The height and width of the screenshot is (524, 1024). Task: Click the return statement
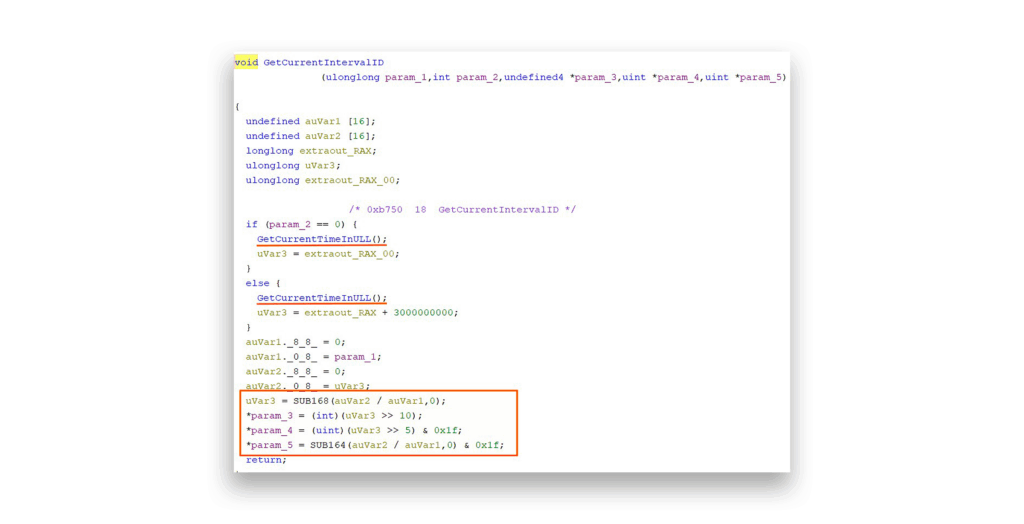point(266,460)
